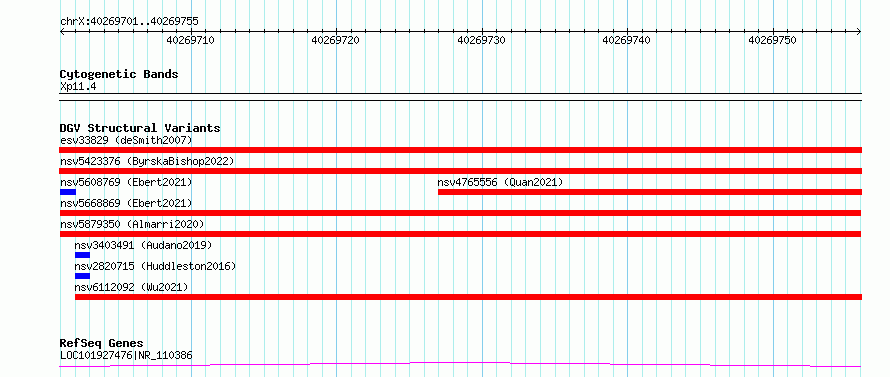Click the Cytogenetic Bands track heading
Screen dimensions: 890x377
point(119,74)
